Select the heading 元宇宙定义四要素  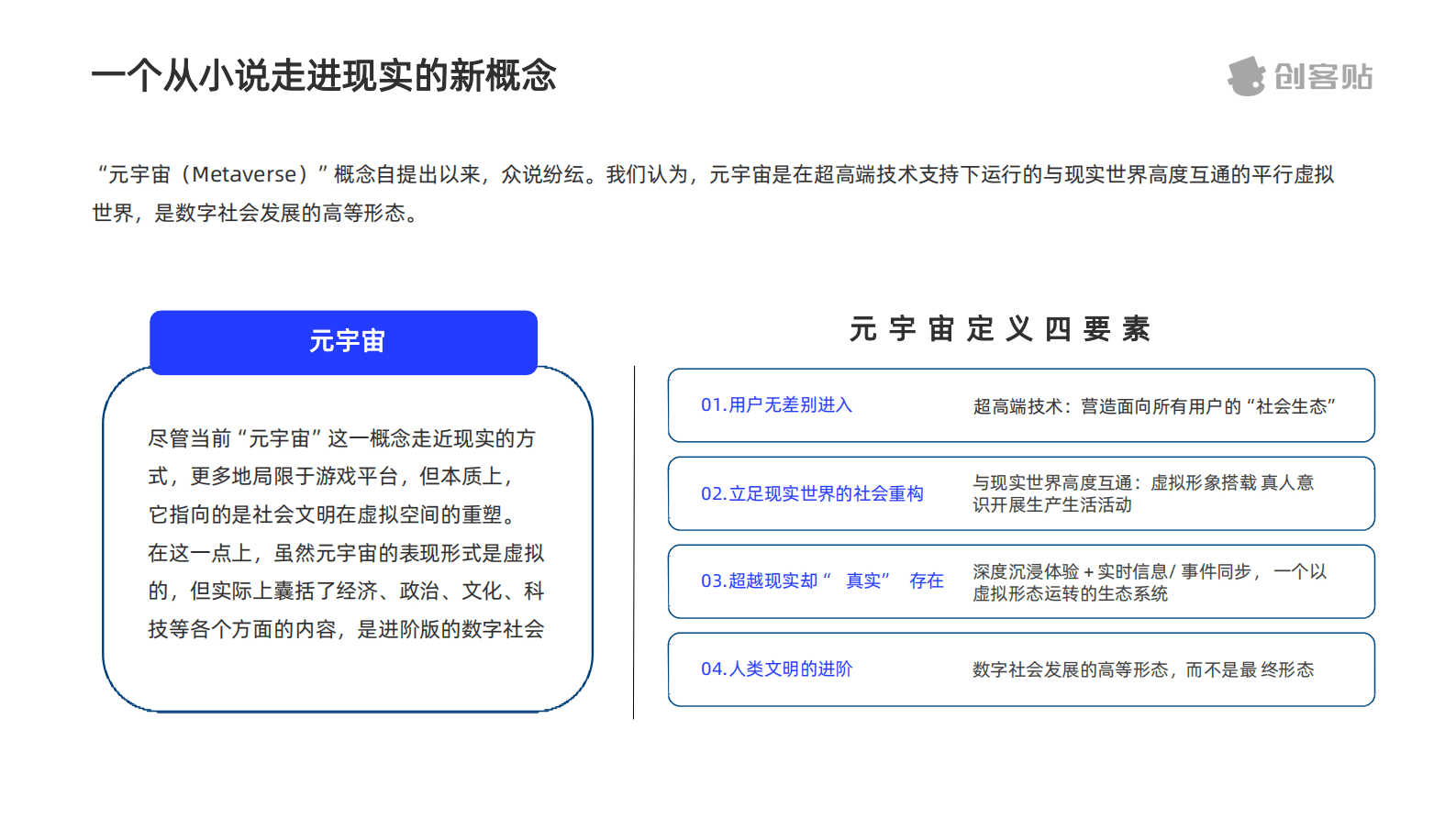coord(999,328)
